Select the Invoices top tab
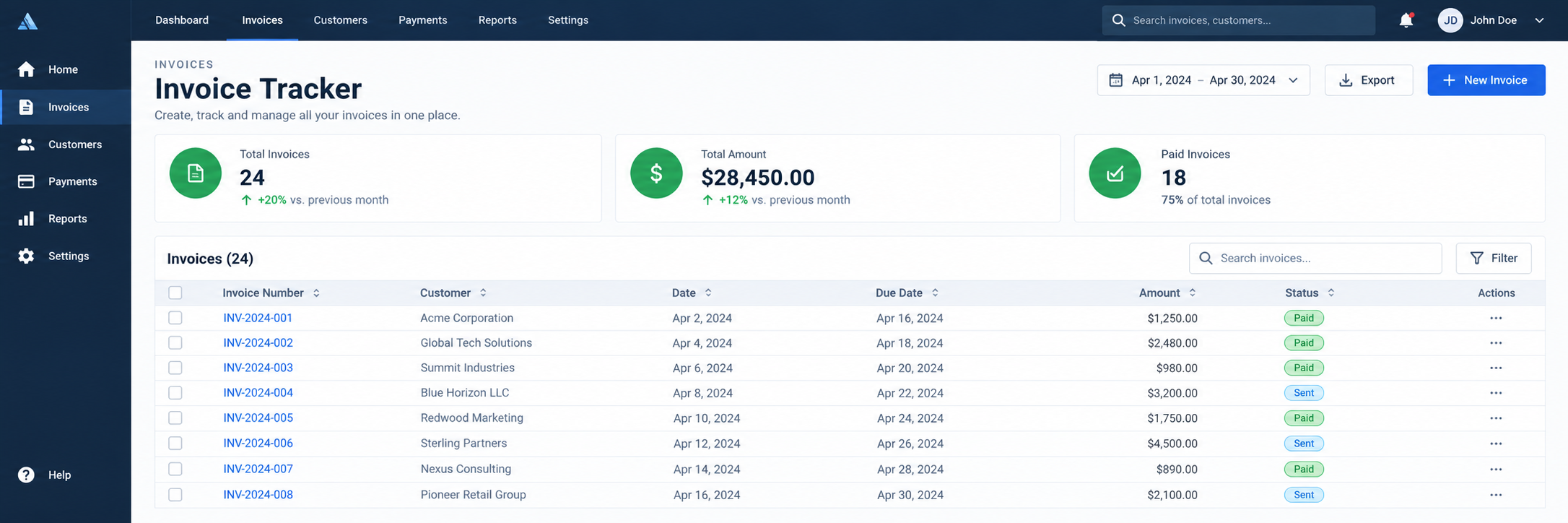The width and height of the screenshot is (1568, 523). coord(262,20)
